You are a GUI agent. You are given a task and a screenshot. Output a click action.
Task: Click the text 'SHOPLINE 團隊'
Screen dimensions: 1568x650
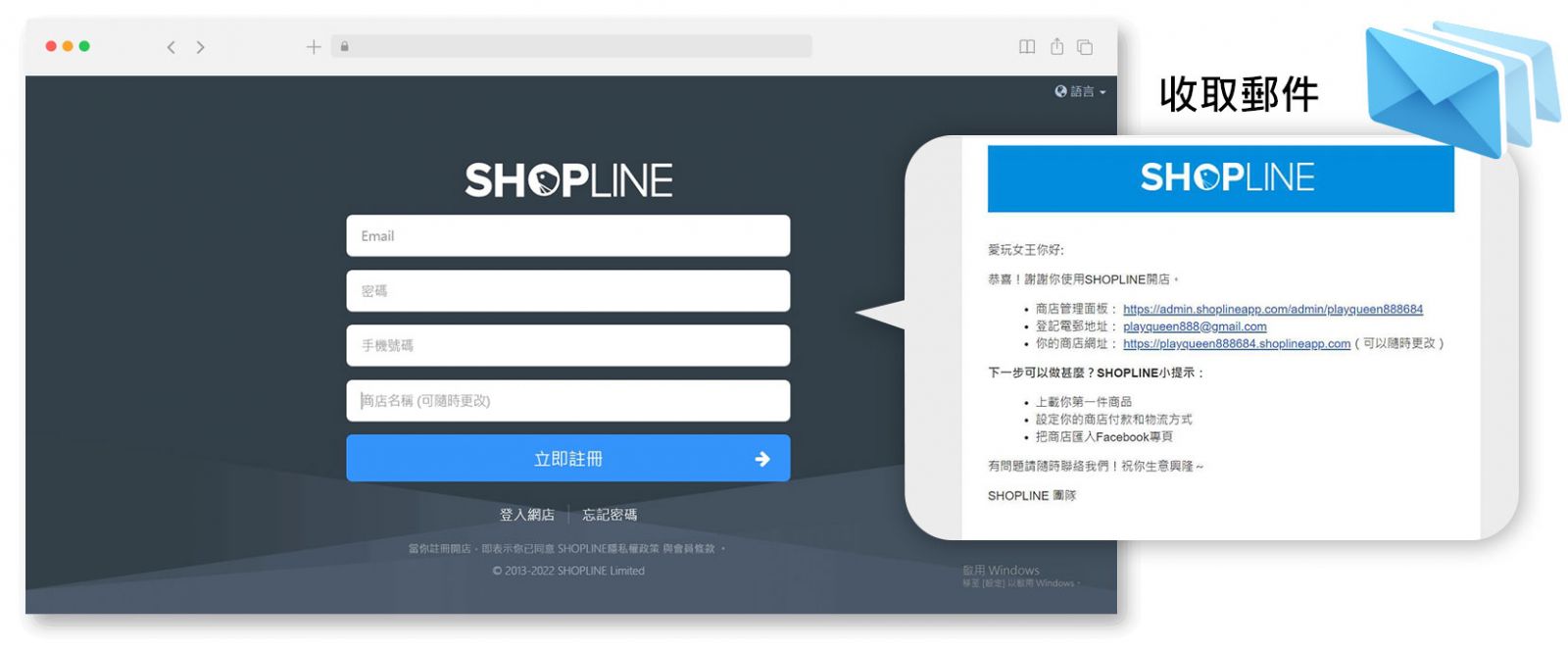point(1032,496)
